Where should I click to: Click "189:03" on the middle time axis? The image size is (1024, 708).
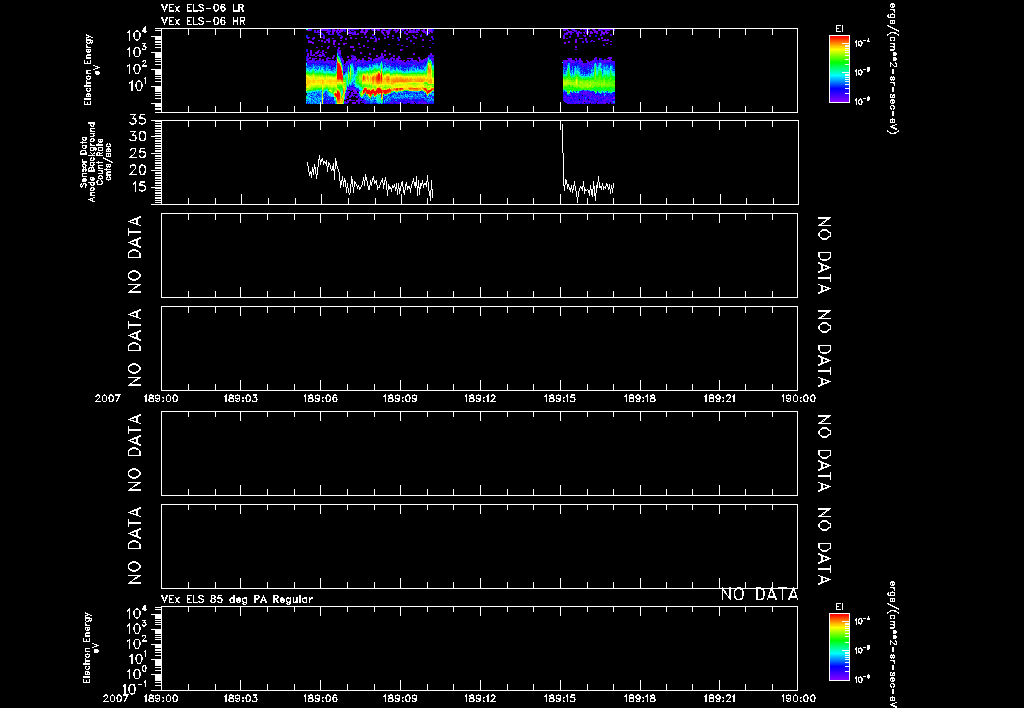(241, 398)
